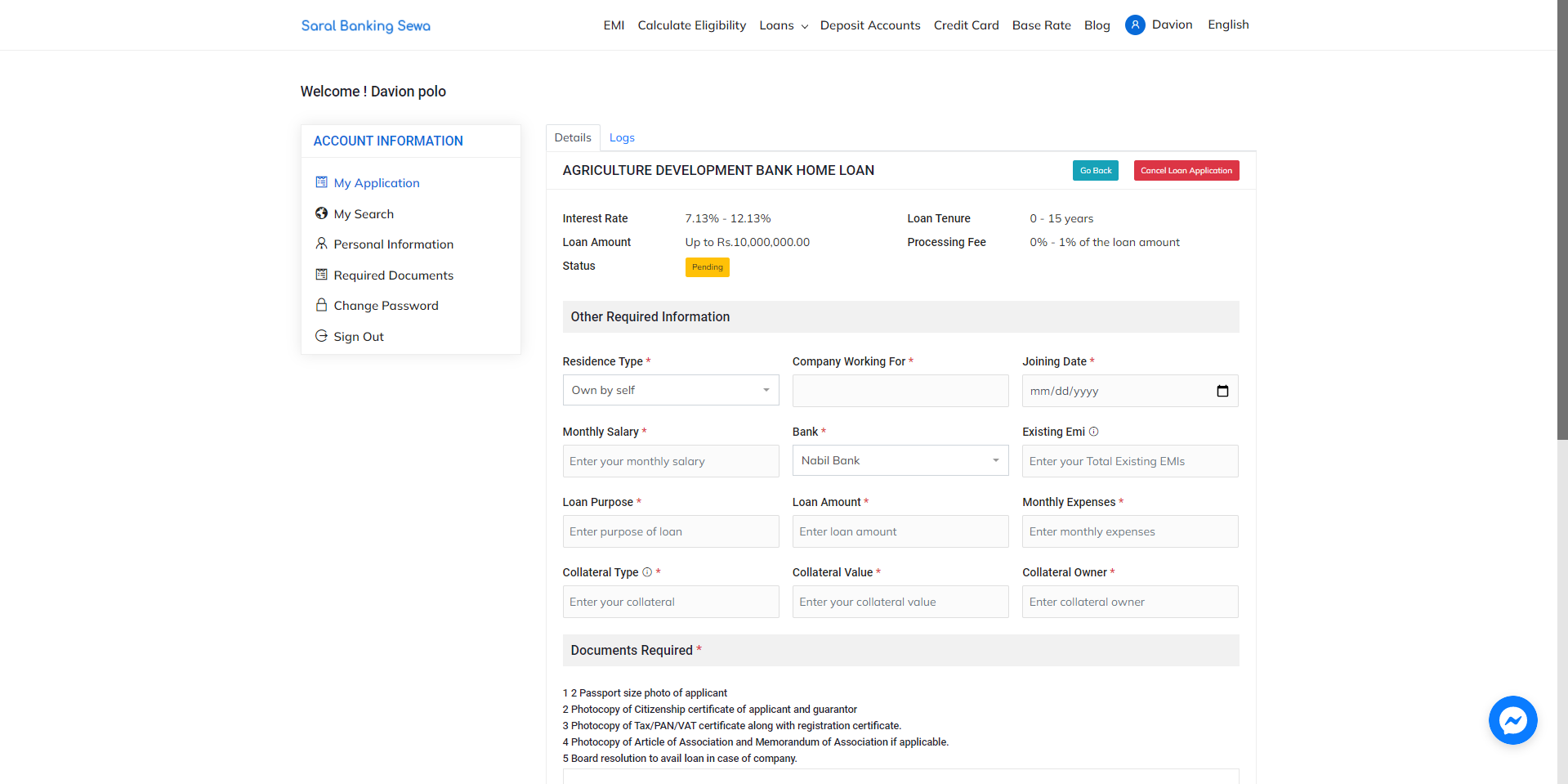This screenshot has width=1568, height=784.
Task: Click the My Search globe icon
Action: (321, 213)
